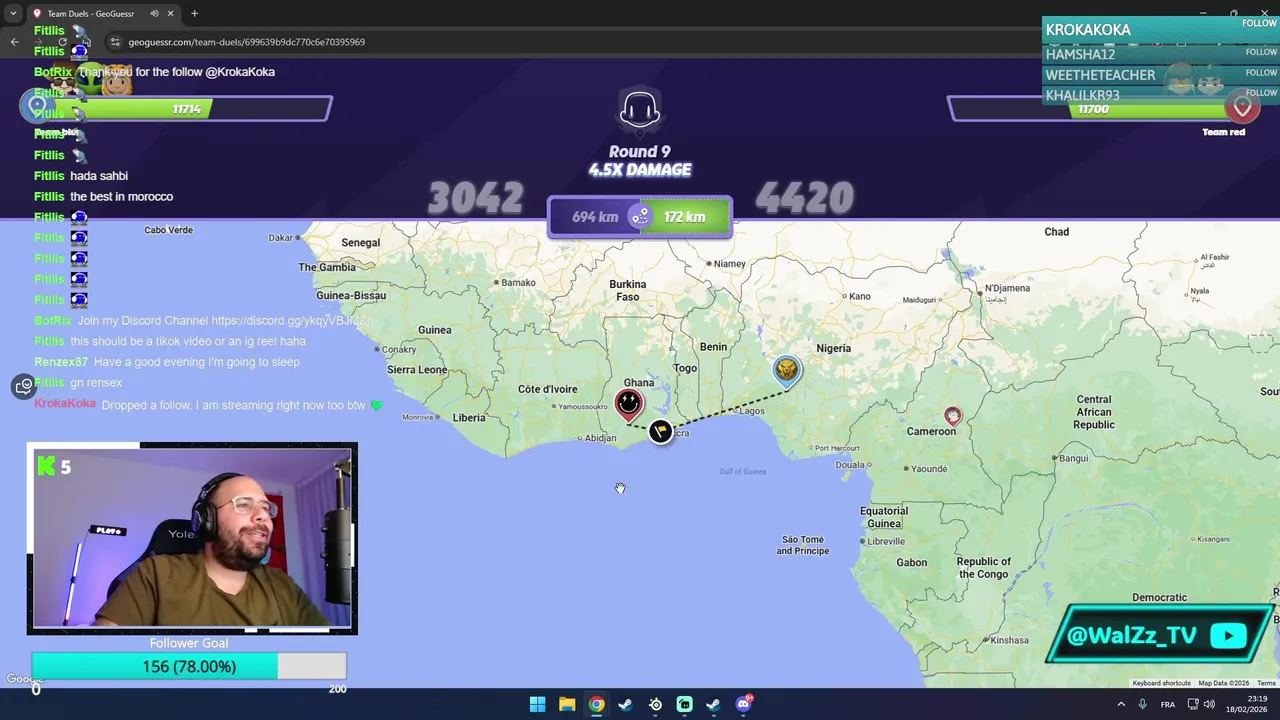Switch to the Team Duels - GeoGuessr tab
The height and width of the screenshot is (720, 1280).
[x=104, y=14]
